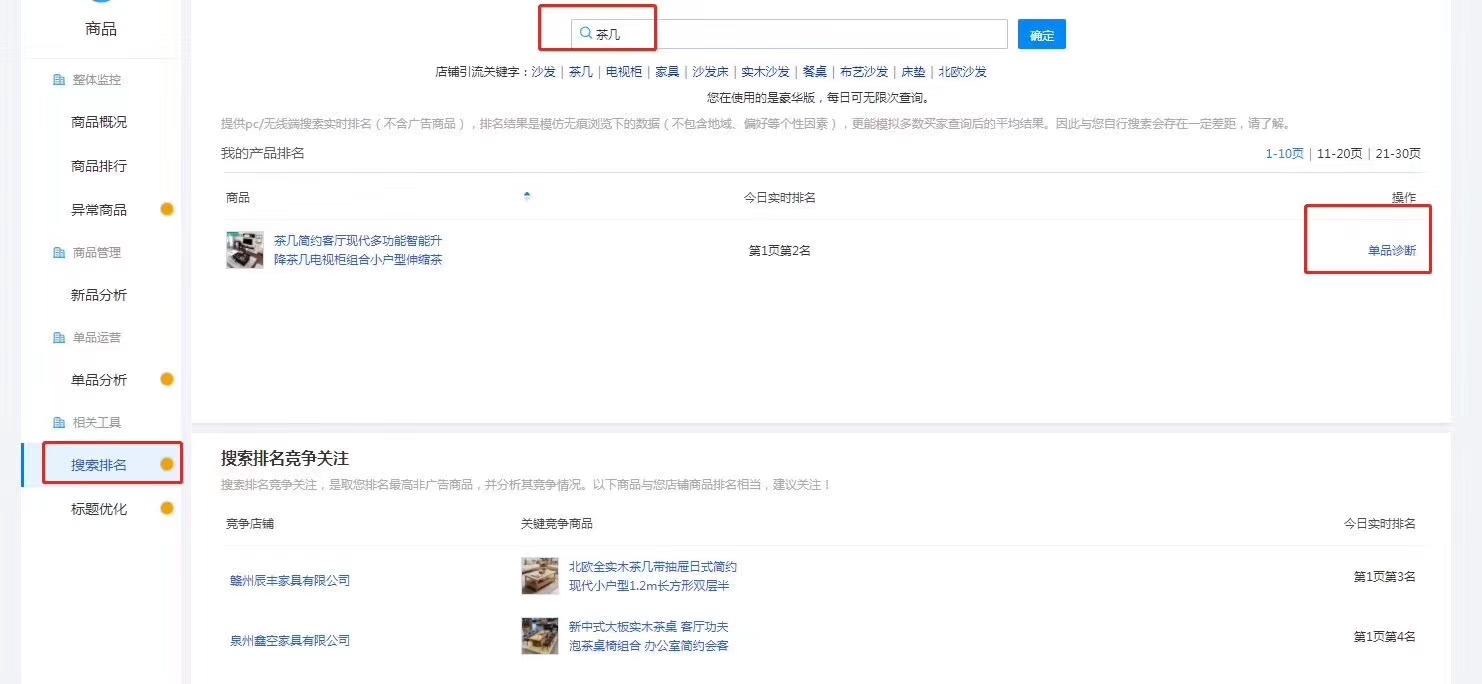1482x684 pixels.
Task: Click orange dot beside 标题优化
Action: tap(167, 508)
